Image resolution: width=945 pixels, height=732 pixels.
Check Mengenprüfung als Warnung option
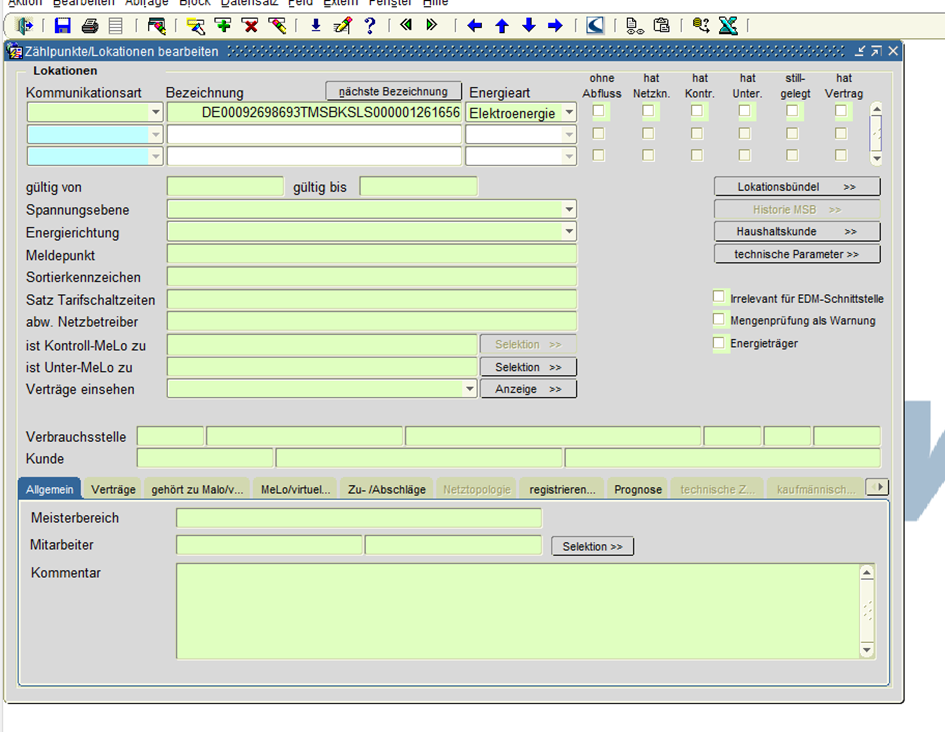pyautogui.click(x=719, y=320)
